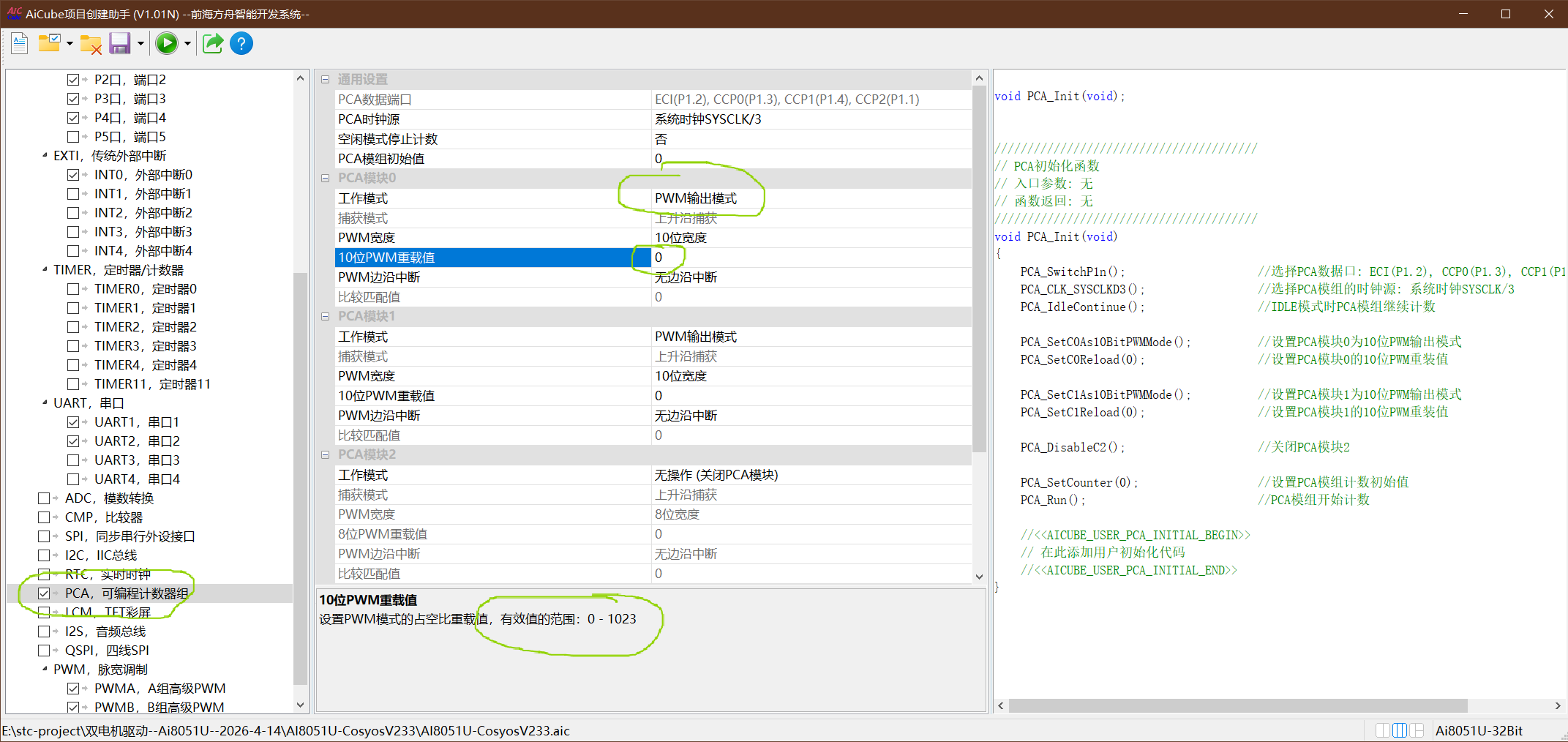Open dropdown arrow next to play button

coord(187,44)
